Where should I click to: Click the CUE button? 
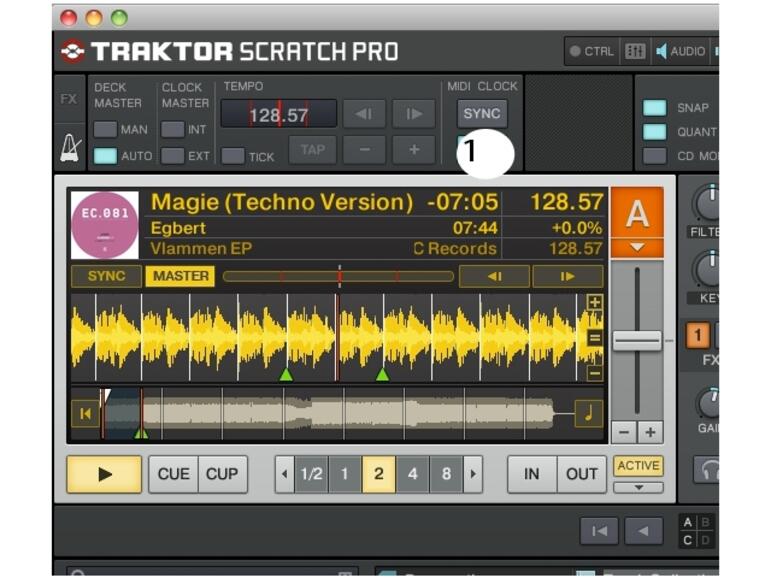(x=173, y=474)
